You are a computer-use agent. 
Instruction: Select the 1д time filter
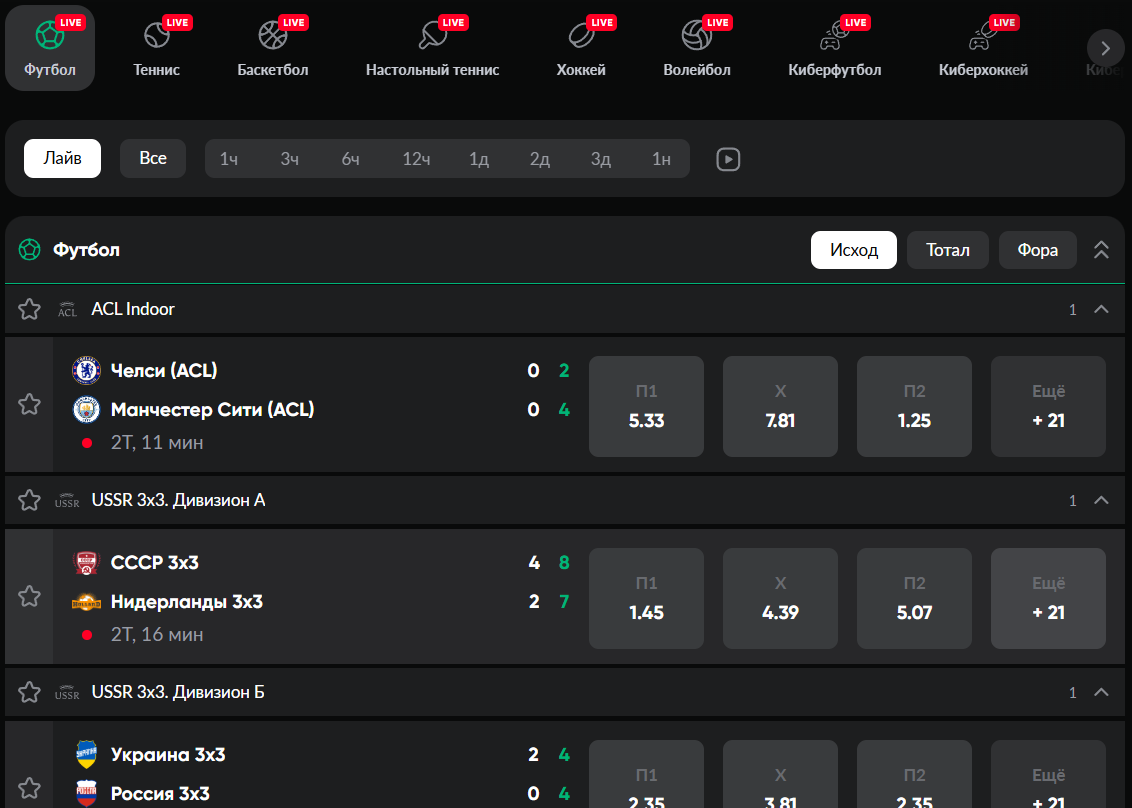tap(479, 159)
